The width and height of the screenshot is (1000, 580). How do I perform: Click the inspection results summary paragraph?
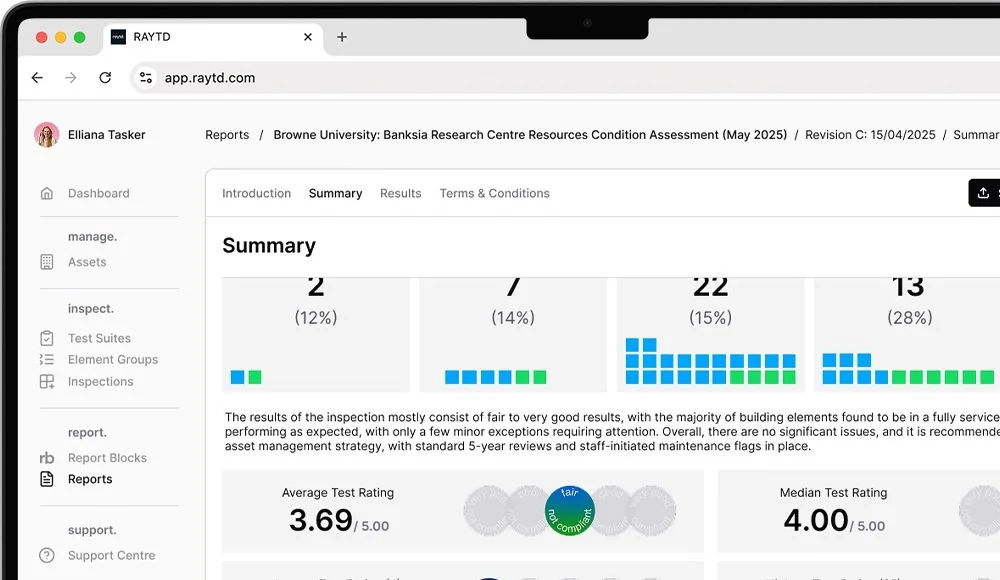point(612,431)
